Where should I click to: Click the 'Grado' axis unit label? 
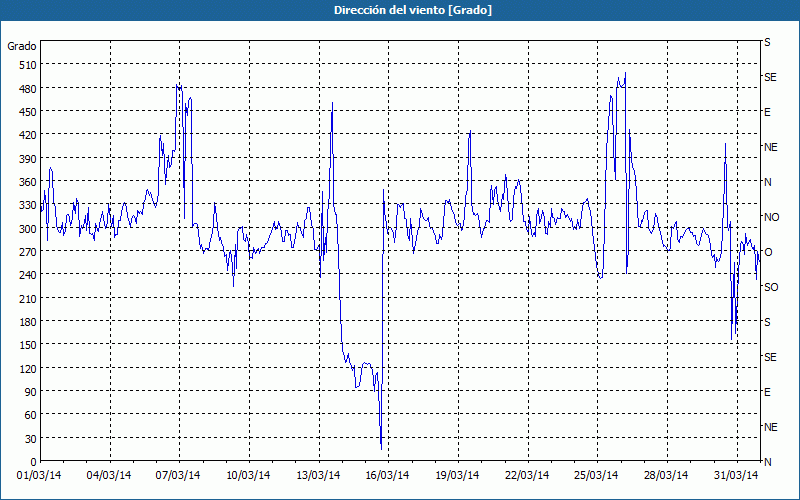click(x=22, y=46)
